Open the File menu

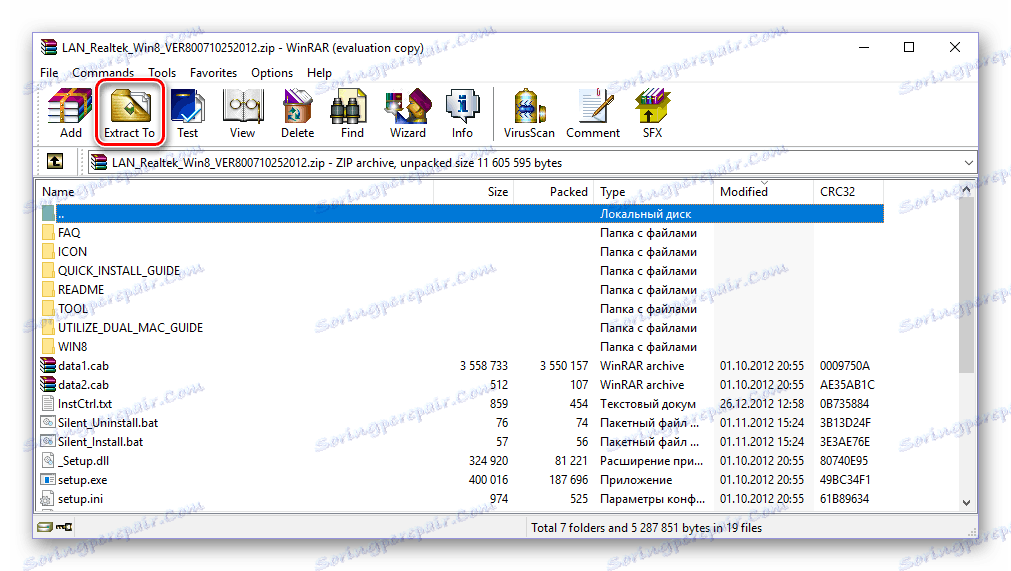(x=49, y=73)
